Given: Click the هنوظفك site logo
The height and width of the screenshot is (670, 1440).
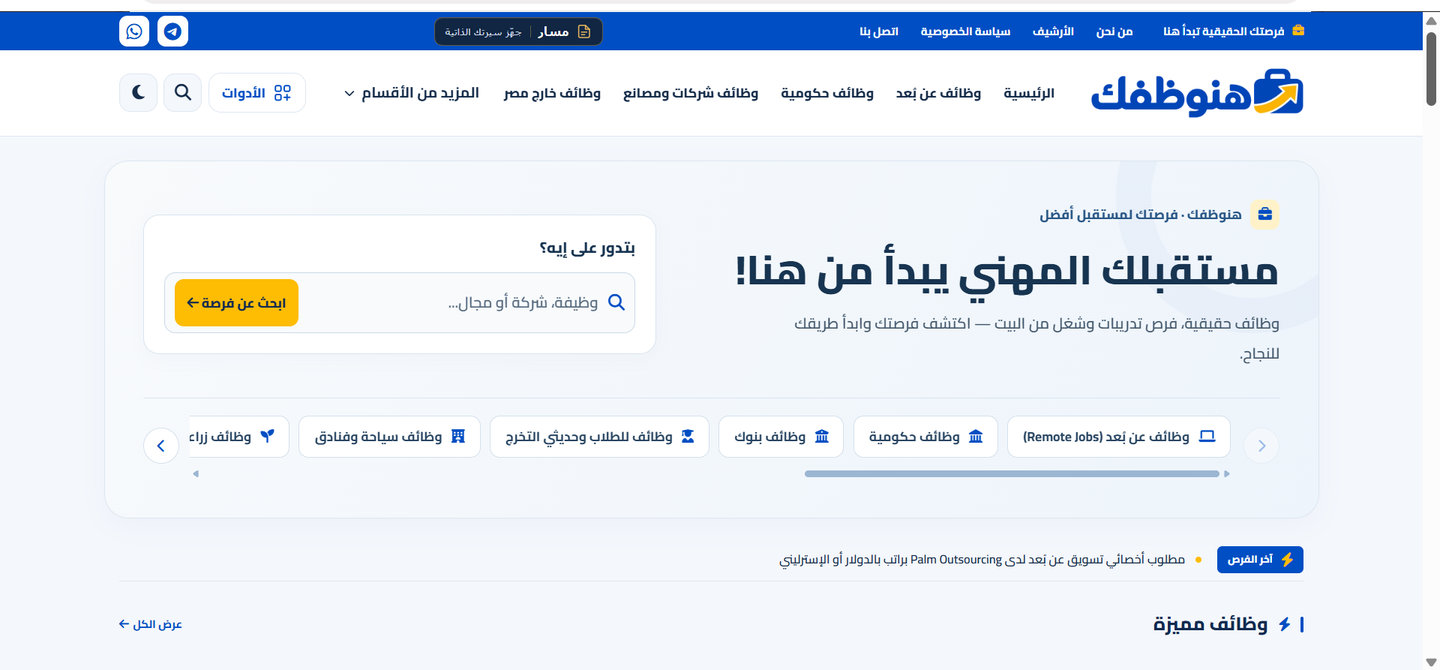Looking at the screenshot, I should pyautogui.click(x=1198, y=93).
